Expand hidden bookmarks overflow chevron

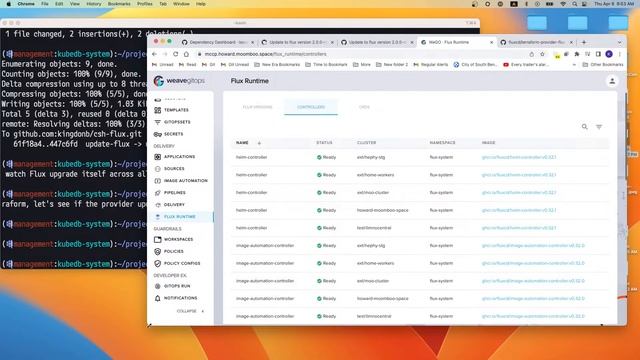pos(574,64)
